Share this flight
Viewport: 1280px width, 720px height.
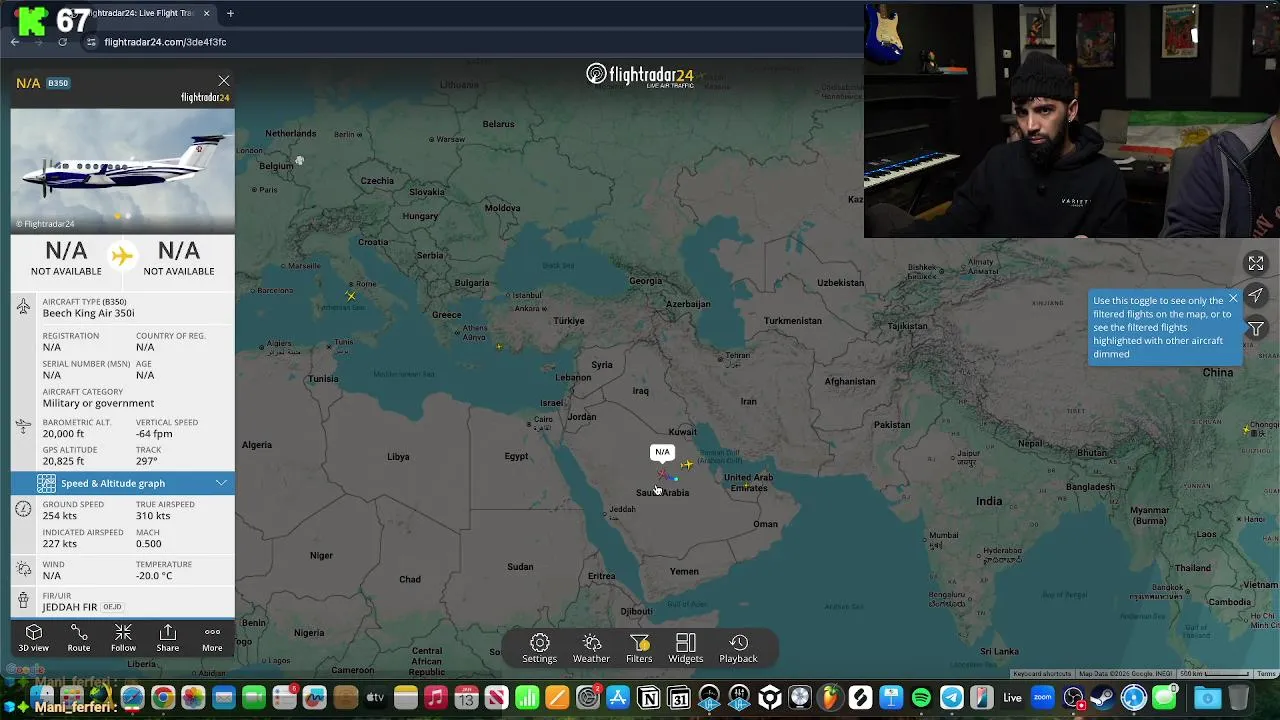coord(168,638)
